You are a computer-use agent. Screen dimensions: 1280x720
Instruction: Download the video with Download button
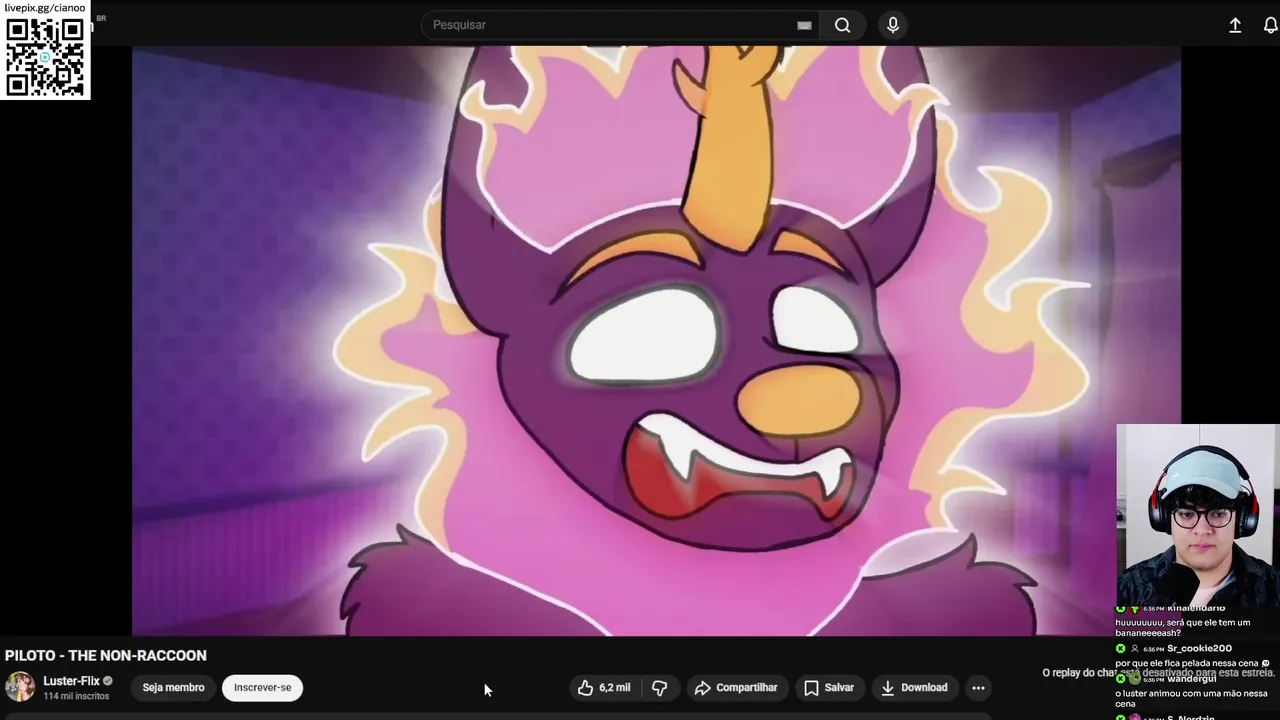914,688
